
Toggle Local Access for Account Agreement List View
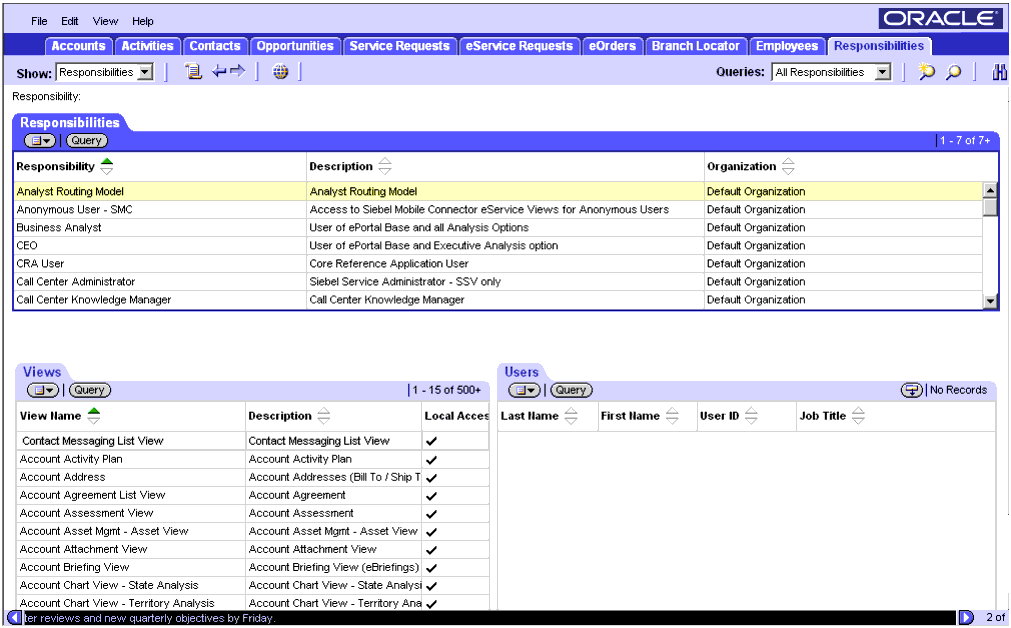[x=431, y=496]
